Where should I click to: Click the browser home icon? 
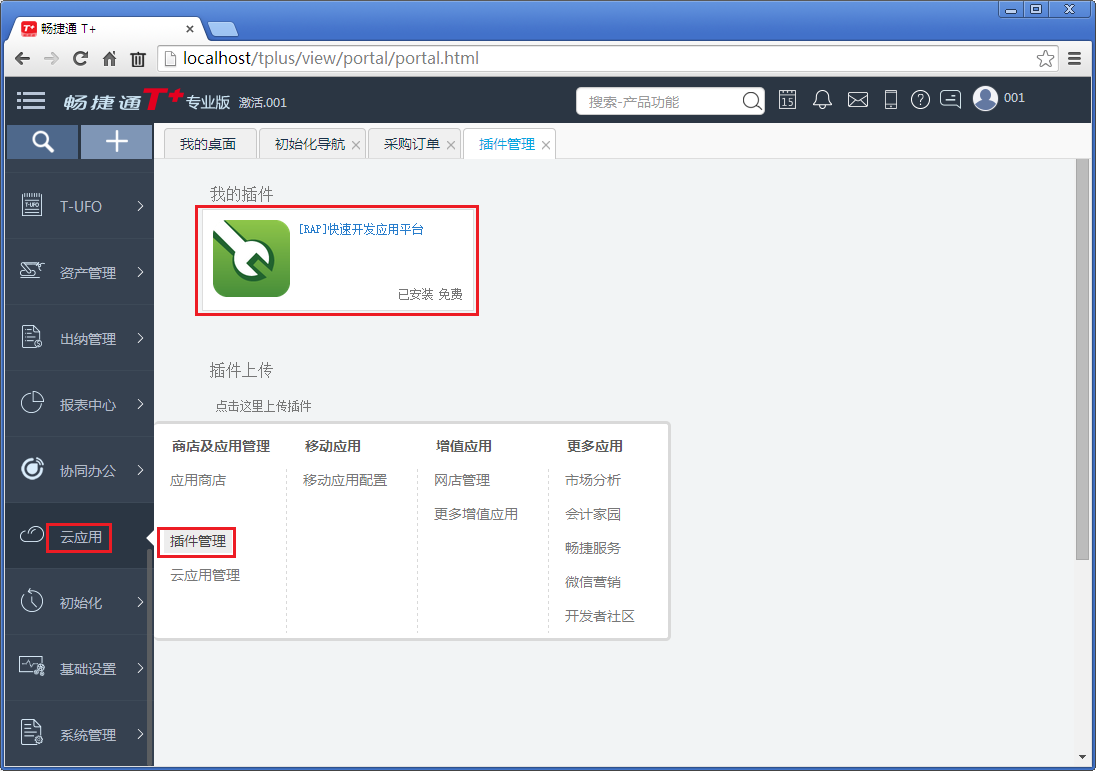point(110,59)
